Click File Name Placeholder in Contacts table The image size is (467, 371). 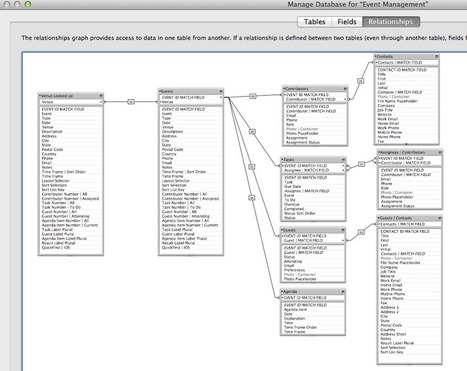[397, 101]
